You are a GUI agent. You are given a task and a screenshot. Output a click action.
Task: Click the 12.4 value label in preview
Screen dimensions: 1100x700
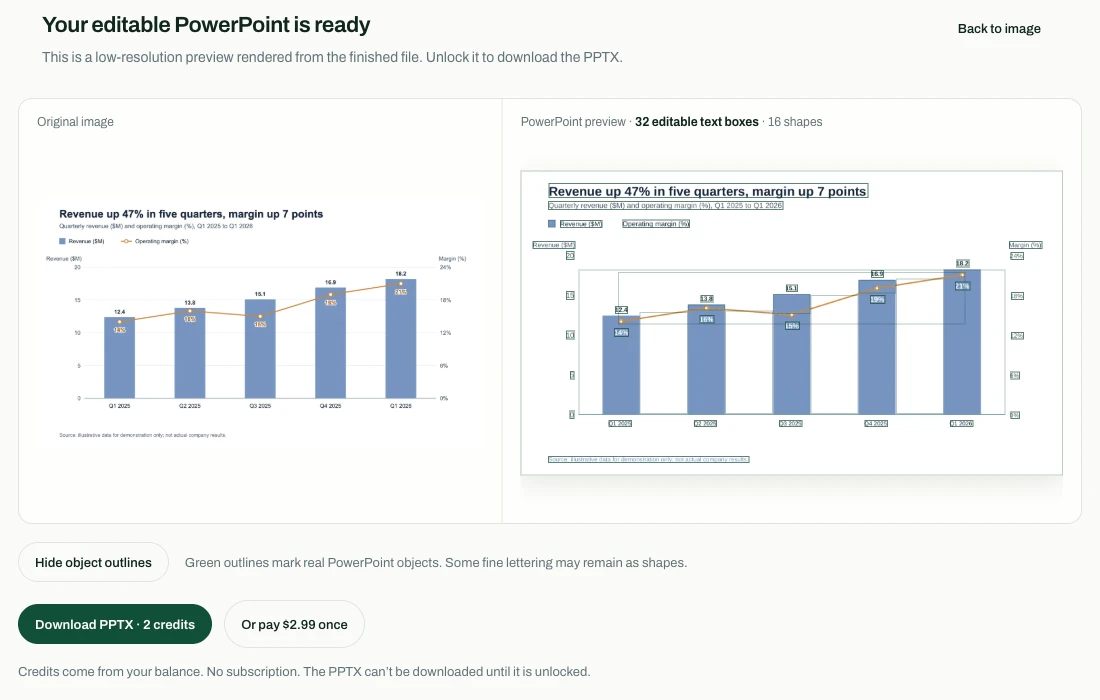(621, 309)
